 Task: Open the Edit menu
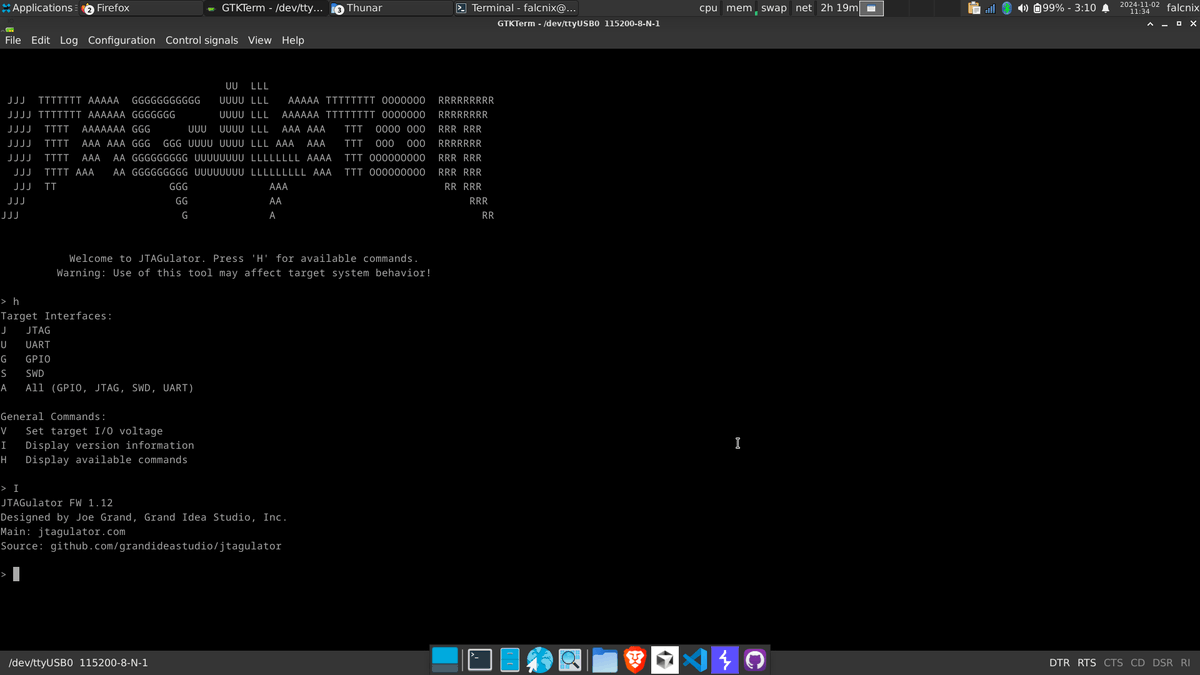click(x=40, y=40)
